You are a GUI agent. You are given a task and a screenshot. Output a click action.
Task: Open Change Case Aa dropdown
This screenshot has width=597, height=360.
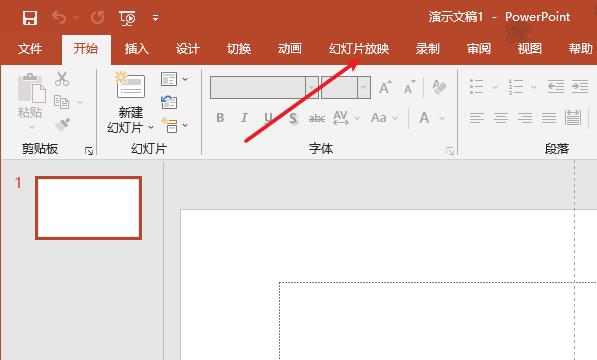click(x=385, y=118)
